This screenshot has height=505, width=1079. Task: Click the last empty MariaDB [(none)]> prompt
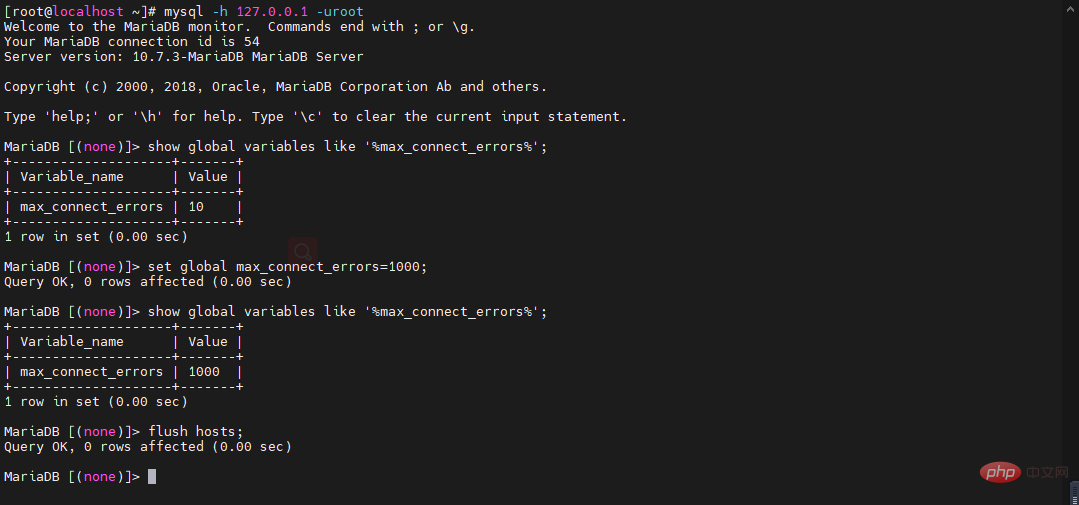click(72, 476)
